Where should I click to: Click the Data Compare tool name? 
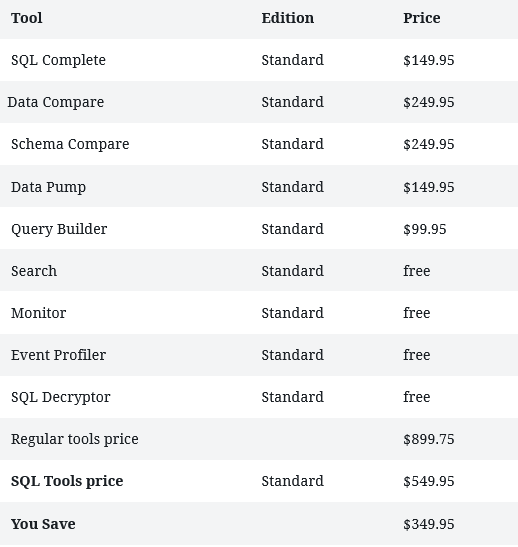(56, 103)
